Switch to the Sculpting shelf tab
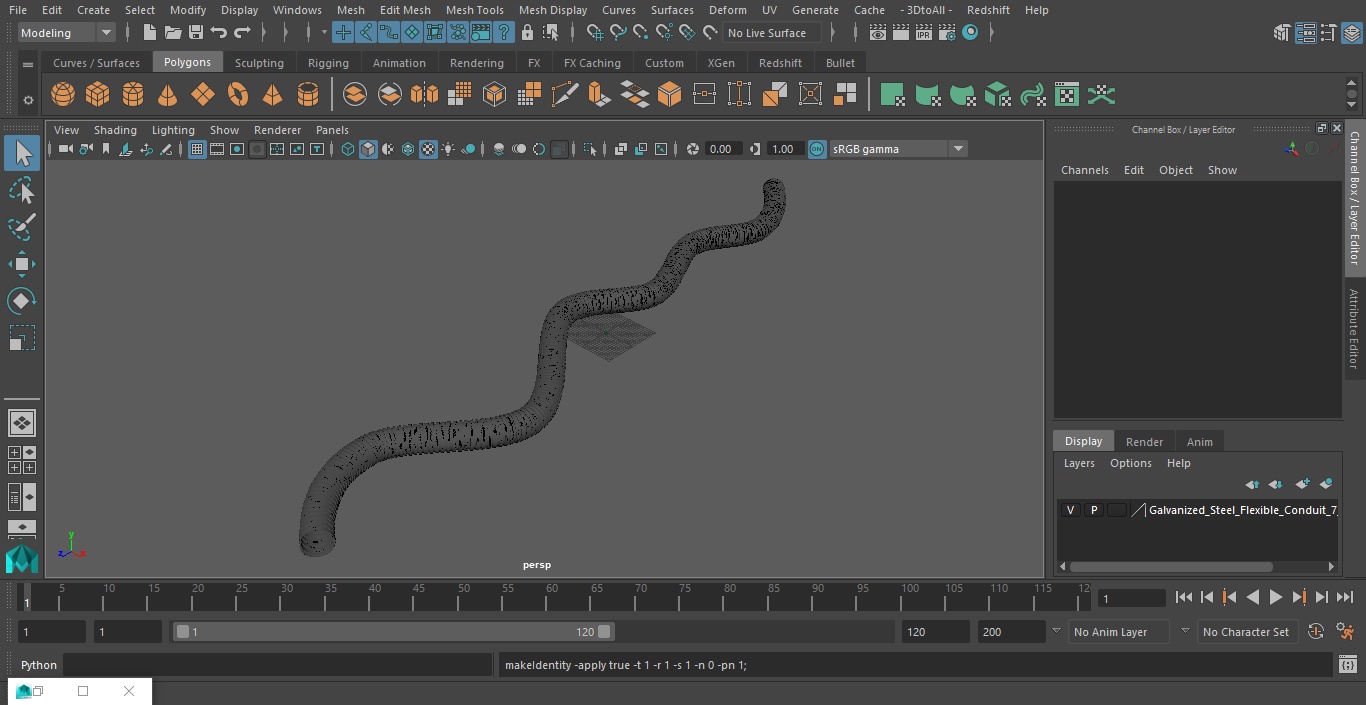1366x705 pixels. point(259,63)
